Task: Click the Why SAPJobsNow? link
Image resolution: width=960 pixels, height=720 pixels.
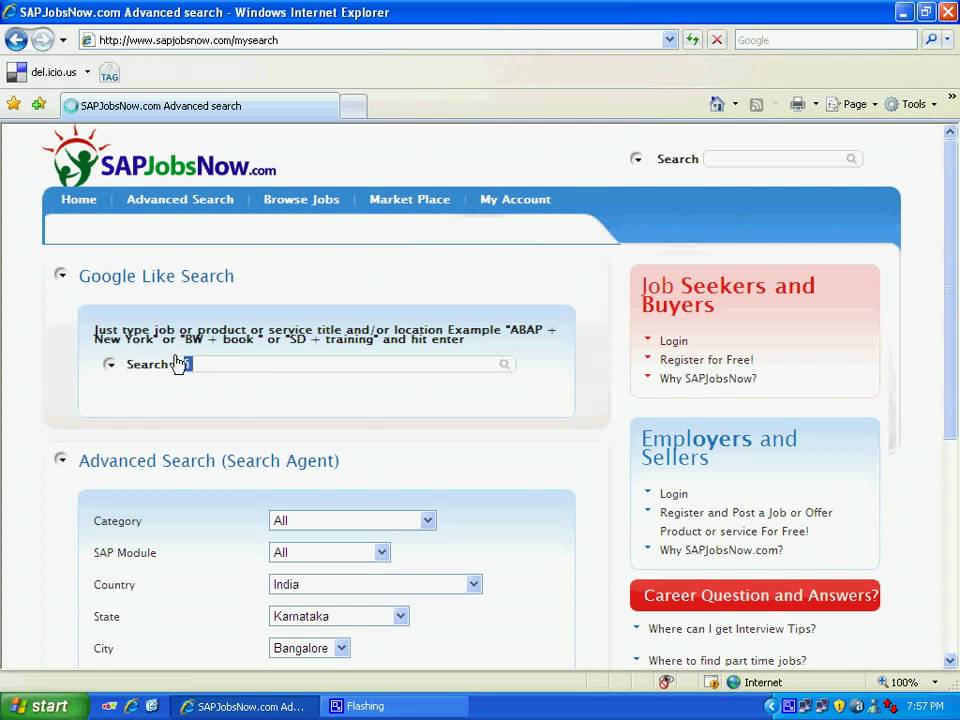Action: point(708,379)
